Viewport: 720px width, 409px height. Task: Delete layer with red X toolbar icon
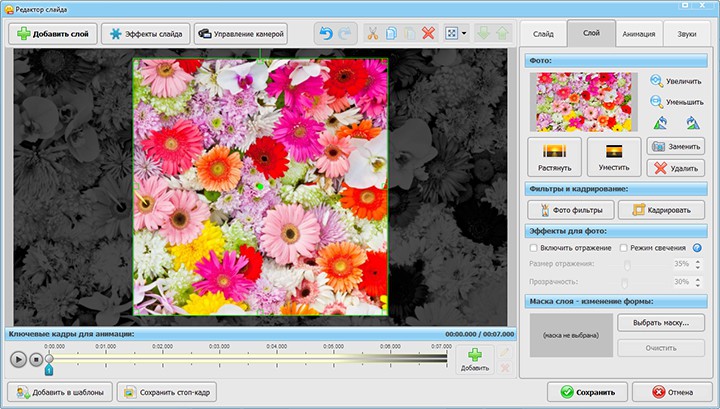pyautogui.click(x=428, y=34)
